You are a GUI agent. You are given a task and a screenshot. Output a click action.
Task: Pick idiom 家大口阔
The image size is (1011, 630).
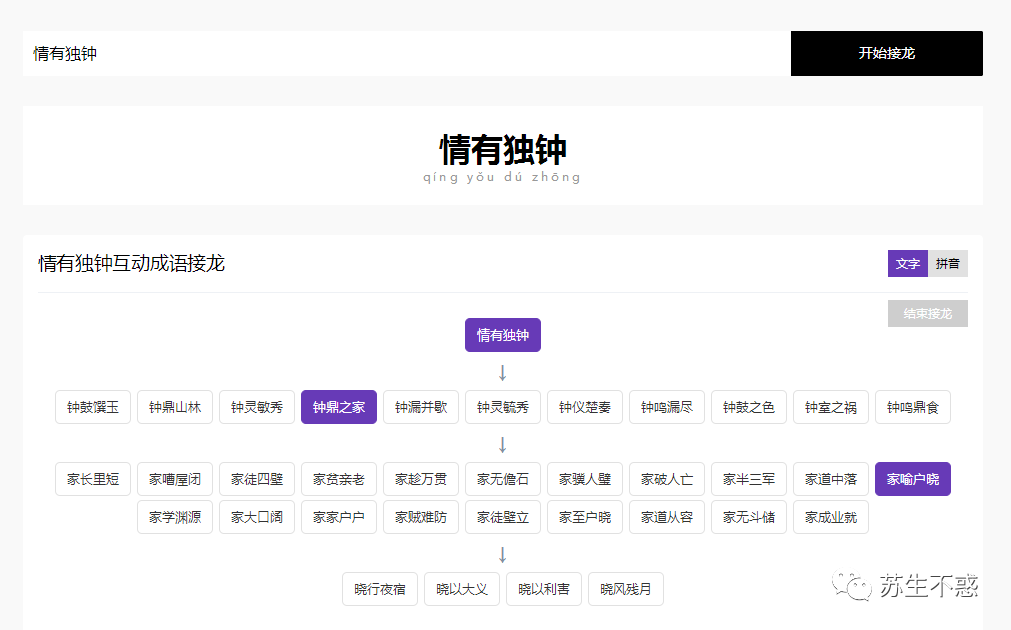[x=257, y=517]
